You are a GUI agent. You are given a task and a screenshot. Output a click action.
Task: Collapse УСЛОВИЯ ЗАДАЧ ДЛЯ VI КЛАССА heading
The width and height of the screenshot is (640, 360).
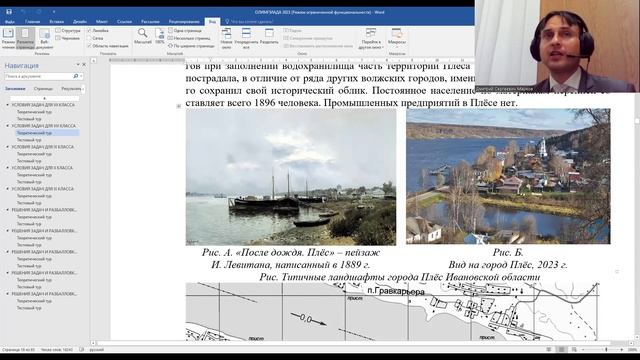[x=7, y=105]
